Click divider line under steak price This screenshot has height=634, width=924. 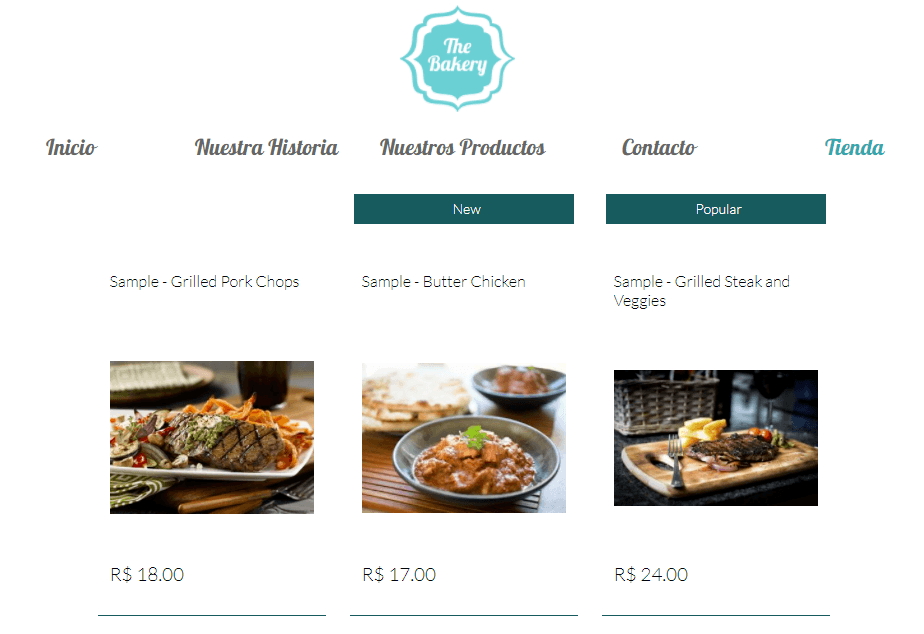716,616
